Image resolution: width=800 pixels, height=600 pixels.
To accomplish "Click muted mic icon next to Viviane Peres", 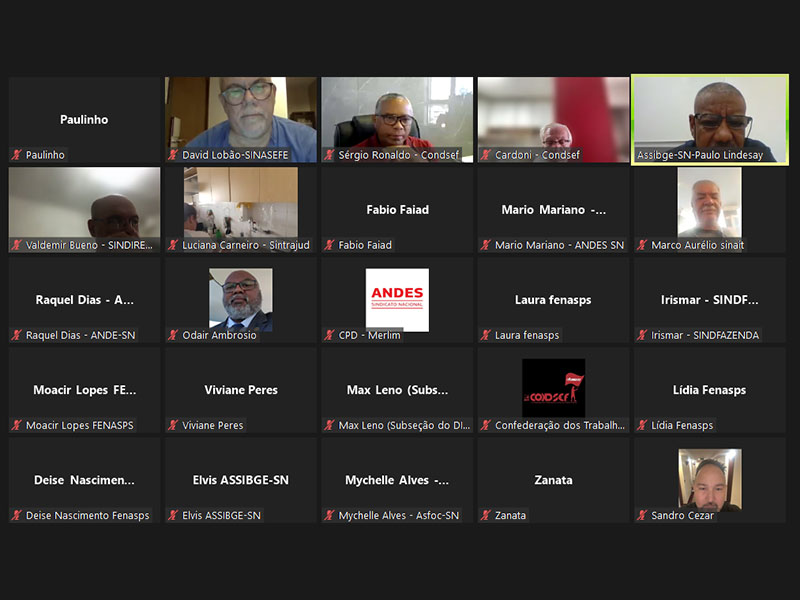I will point(173,425).
